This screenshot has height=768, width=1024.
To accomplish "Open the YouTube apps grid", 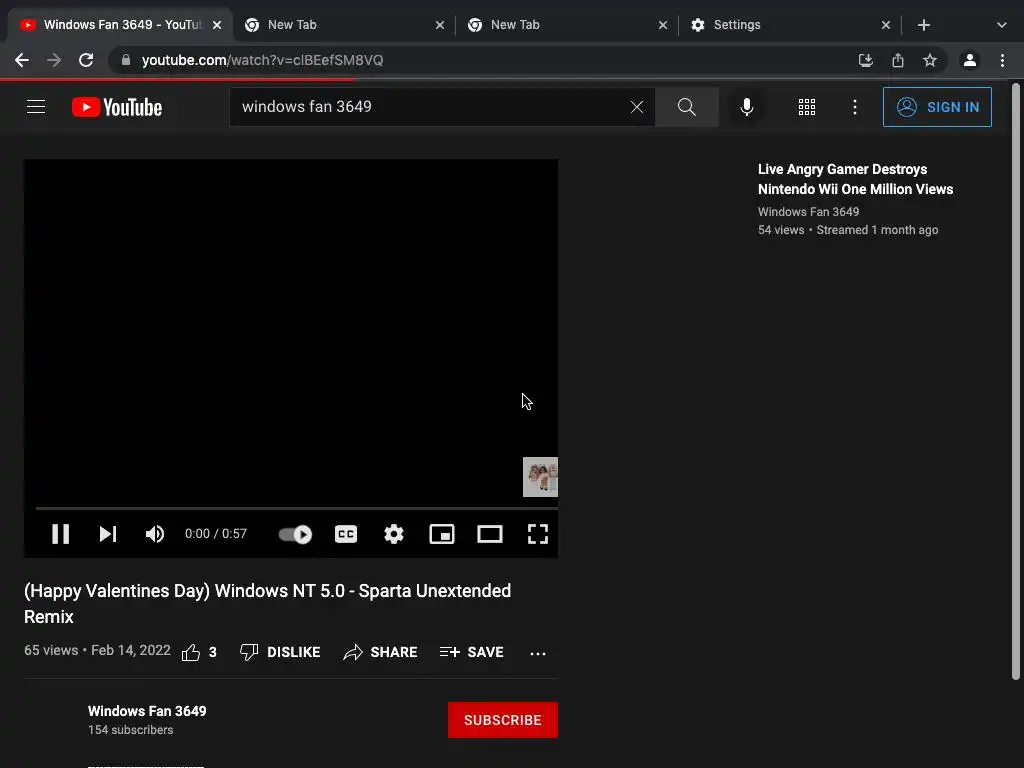I will [x=807, y=107].
